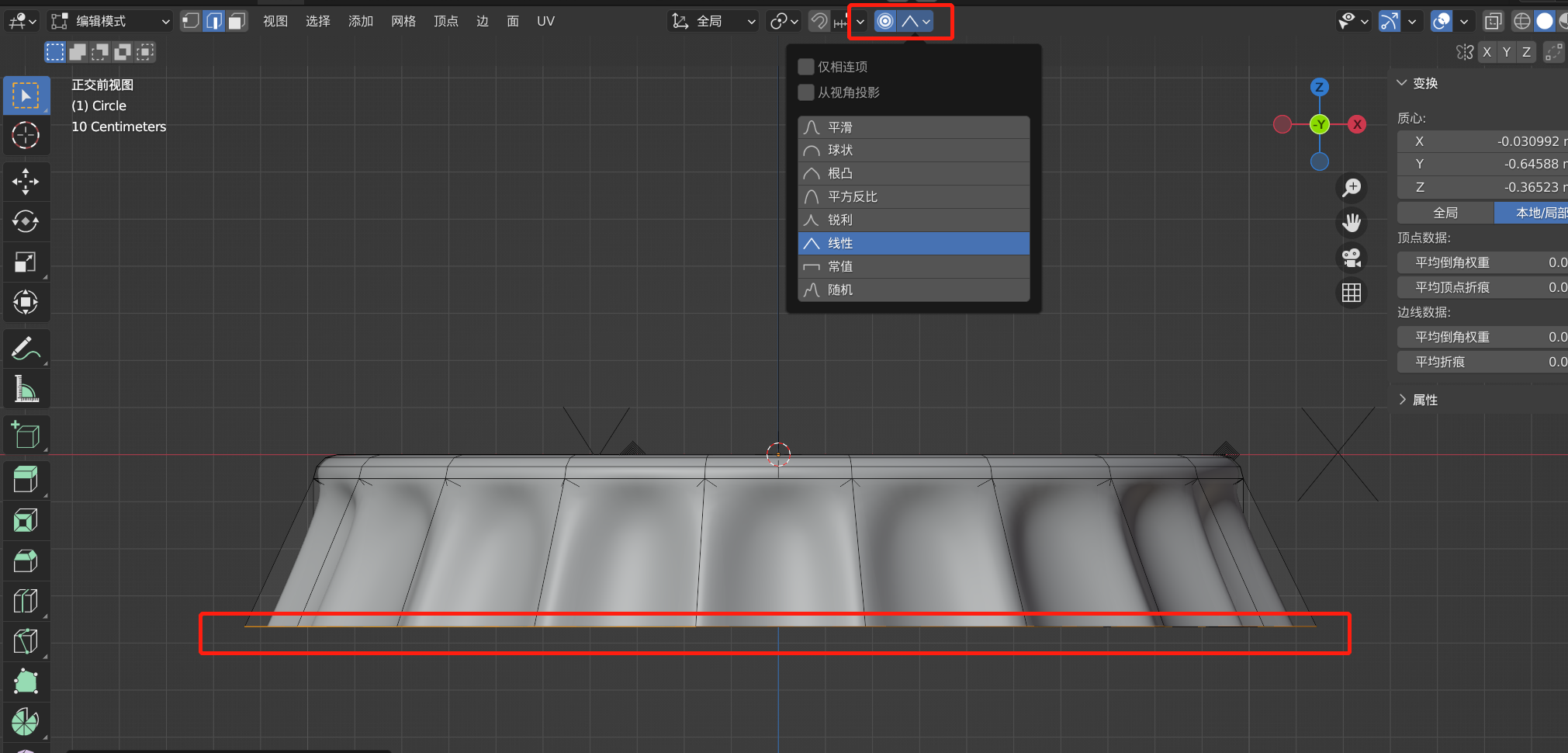Screen dimensions: 1568x753
Task: Open the 网格 menu
Action: tap(403, 21)
